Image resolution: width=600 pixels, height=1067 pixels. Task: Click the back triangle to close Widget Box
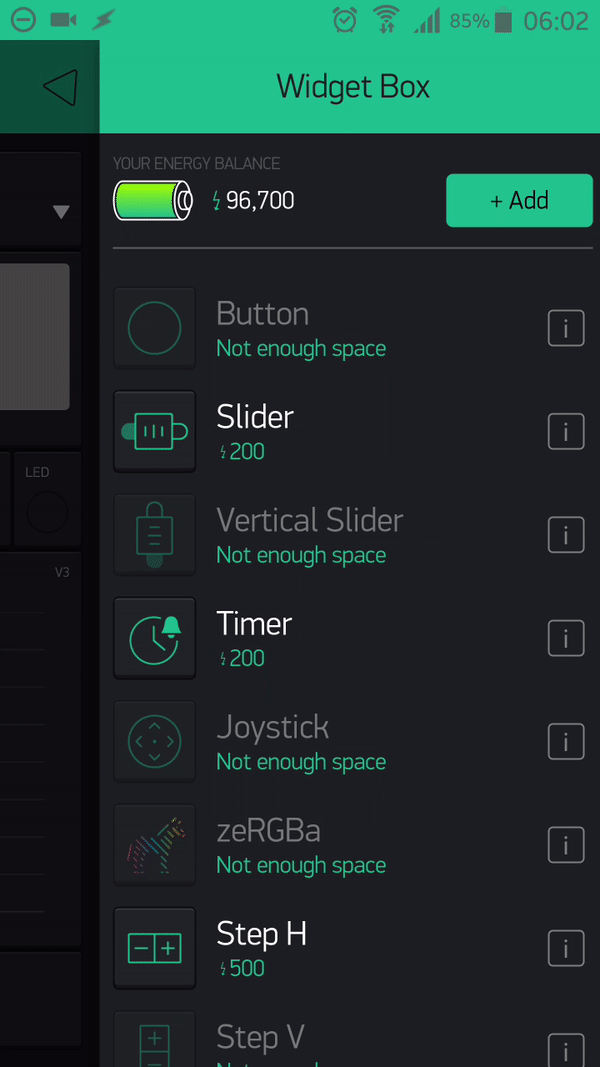point(60,87)
